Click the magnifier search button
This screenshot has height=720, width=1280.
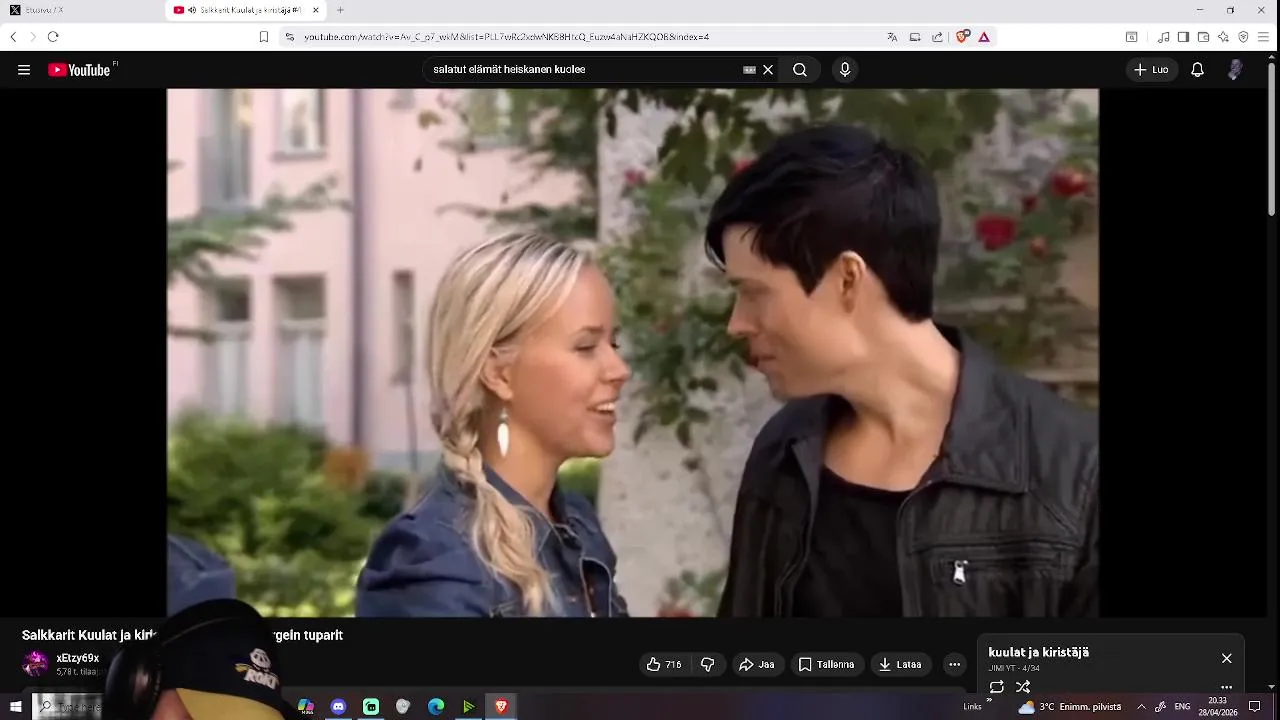pos(800,70)
